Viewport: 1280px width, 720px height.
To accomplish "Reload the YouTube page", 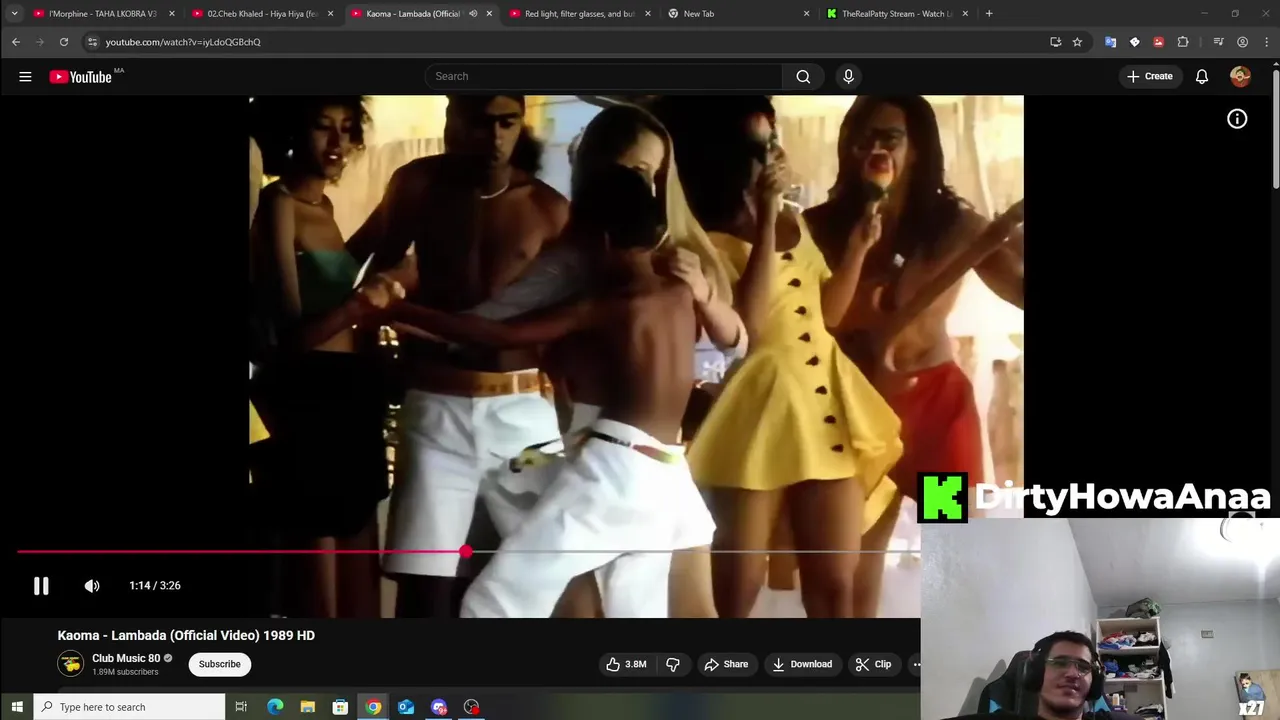I will point(64,42).
